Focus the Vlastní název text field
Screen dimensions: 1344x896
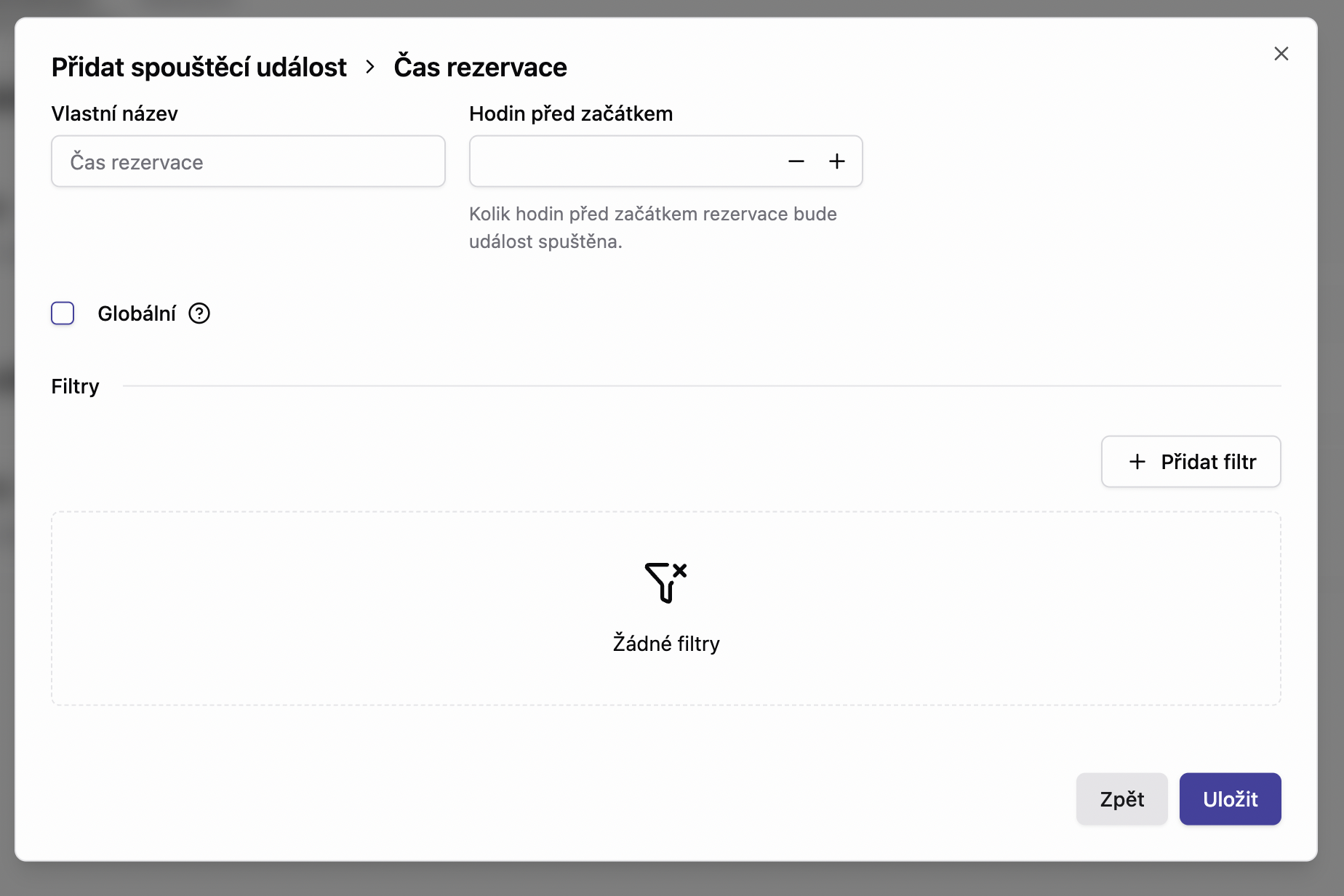click(248, 161)
